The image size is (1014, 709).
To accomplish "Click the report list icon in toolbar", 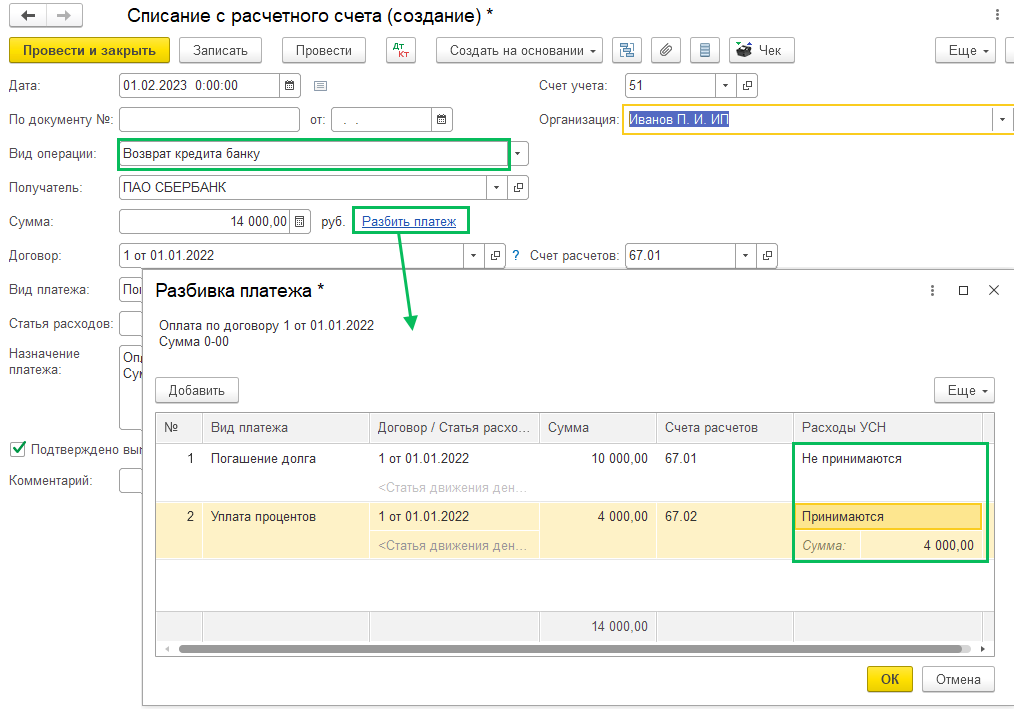I will [x=706, y=50].
